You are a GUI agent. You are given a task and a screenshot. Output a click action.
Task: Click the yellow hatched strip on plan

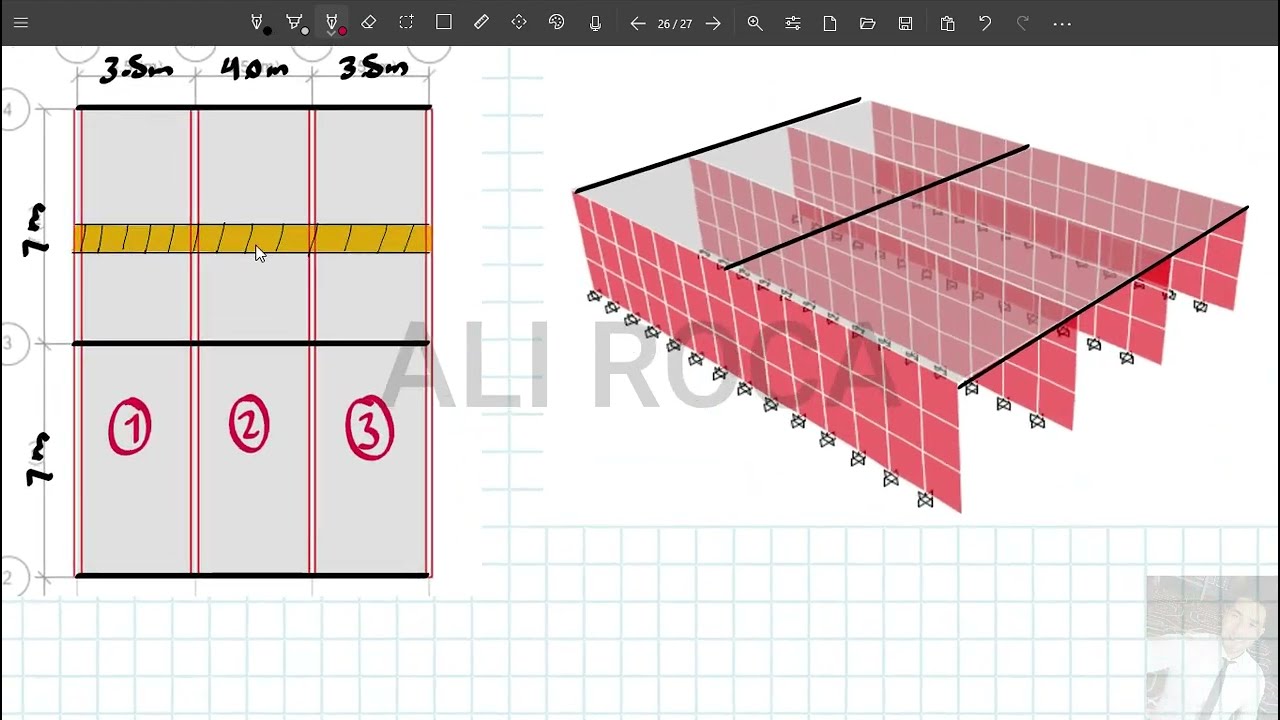pyautogui.click(x=253, y=238)
